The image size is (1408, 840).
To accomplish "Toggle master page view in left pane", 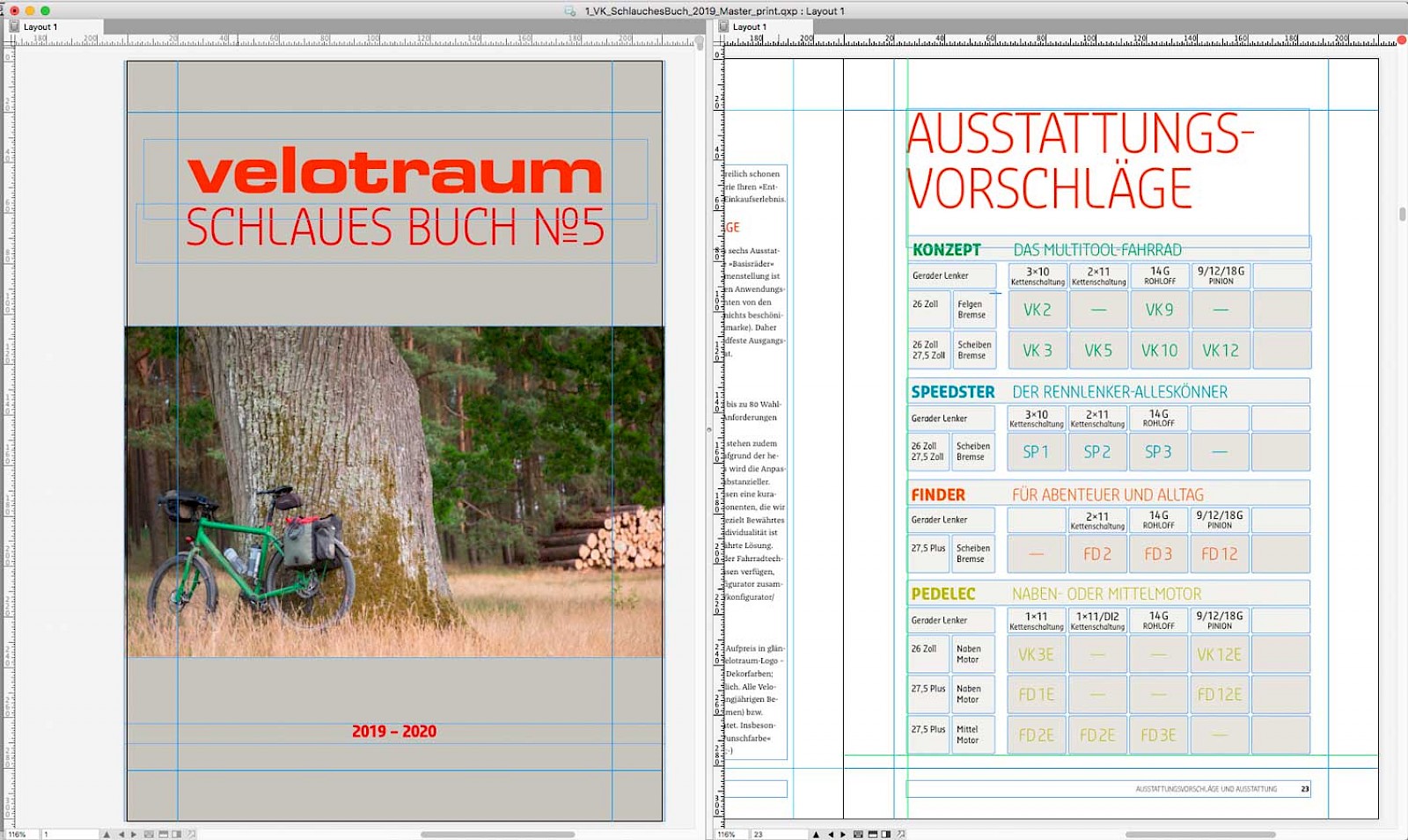I will (x=149, y=834).
